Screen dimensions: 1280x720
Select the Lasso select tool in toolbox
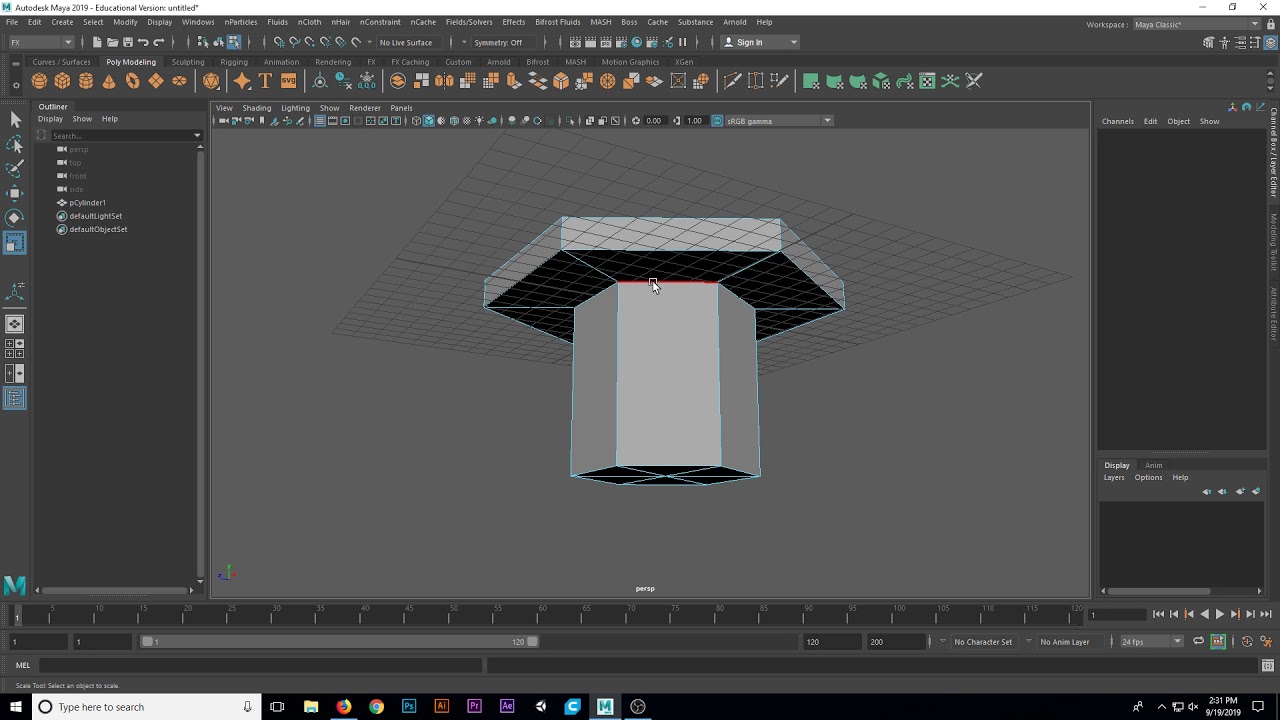[15, 144]
